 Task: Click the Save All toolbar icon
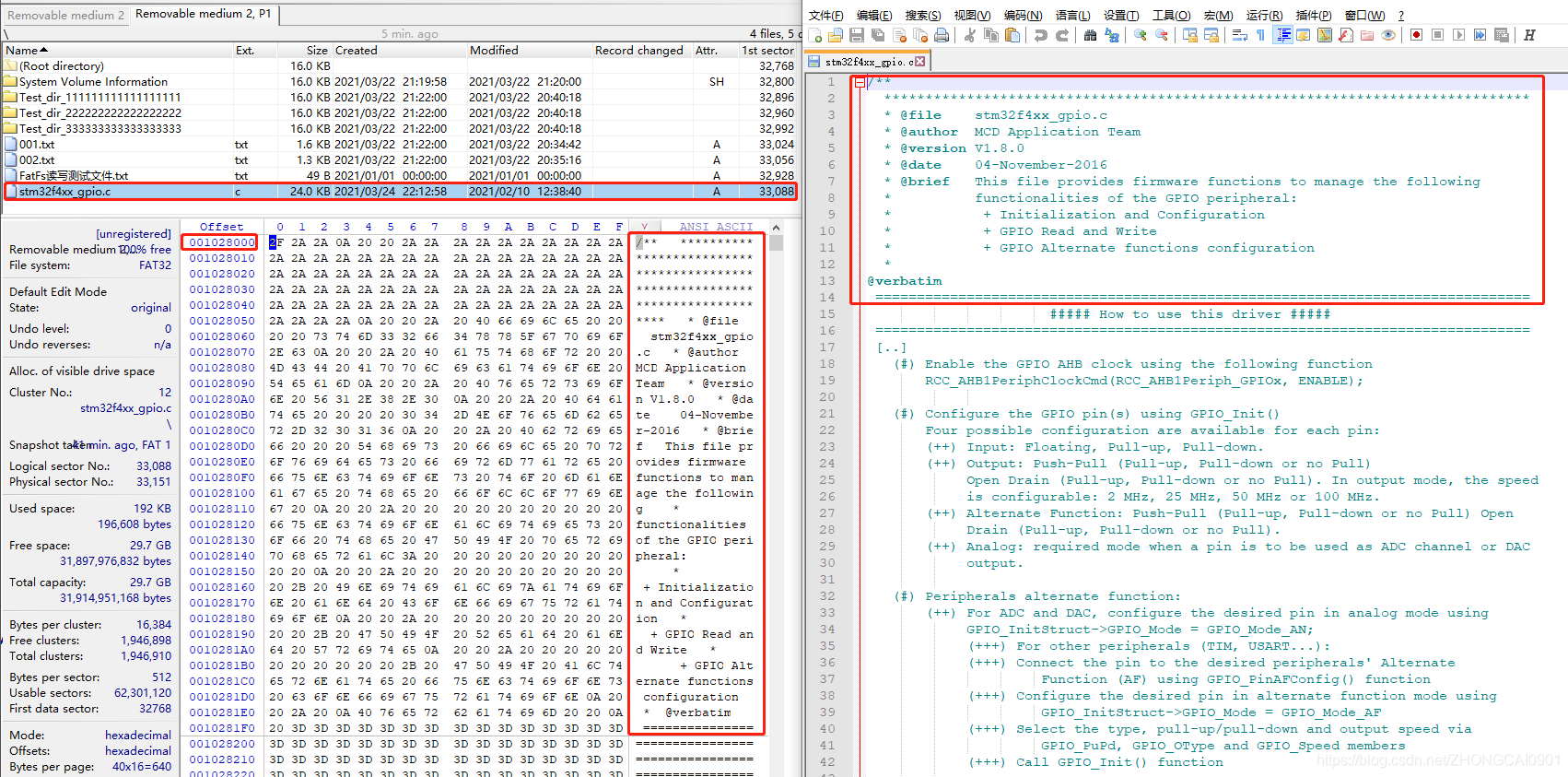point(878,35)
